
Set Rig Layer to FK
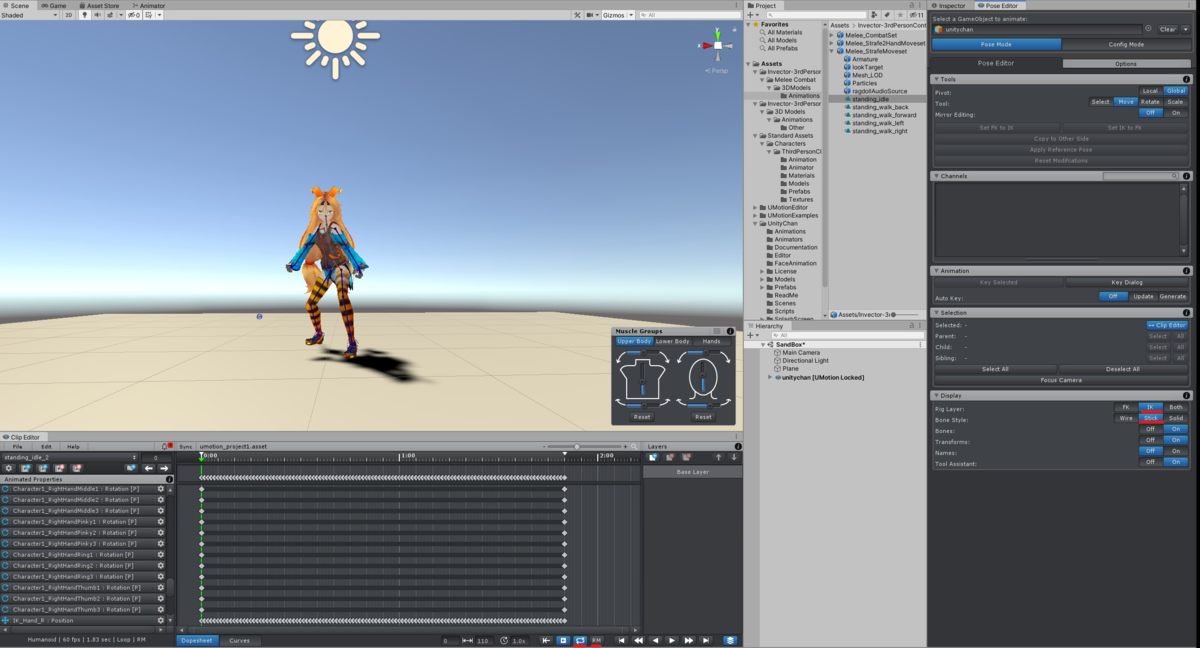pos(1125,407)
